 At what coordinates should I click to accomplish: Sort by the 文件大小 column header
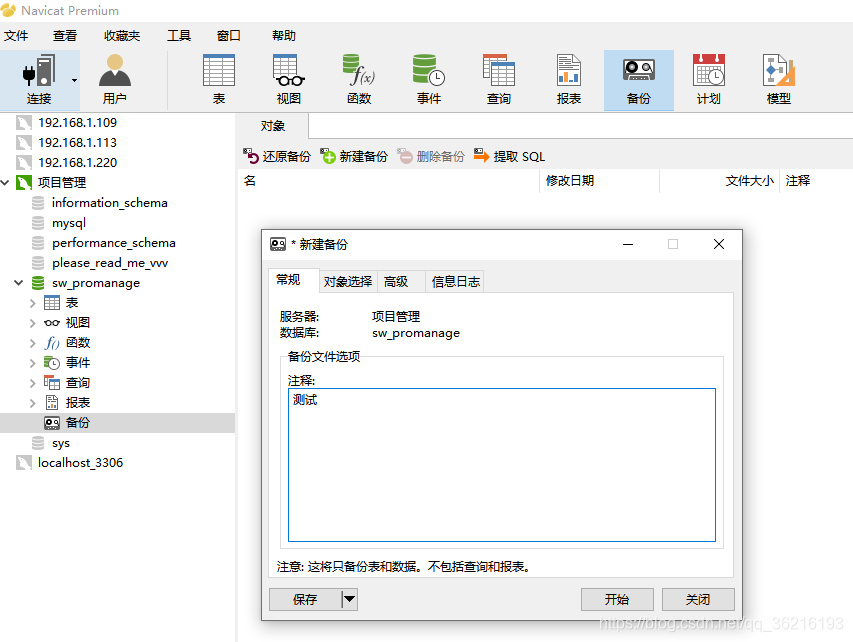pos(719,181)
